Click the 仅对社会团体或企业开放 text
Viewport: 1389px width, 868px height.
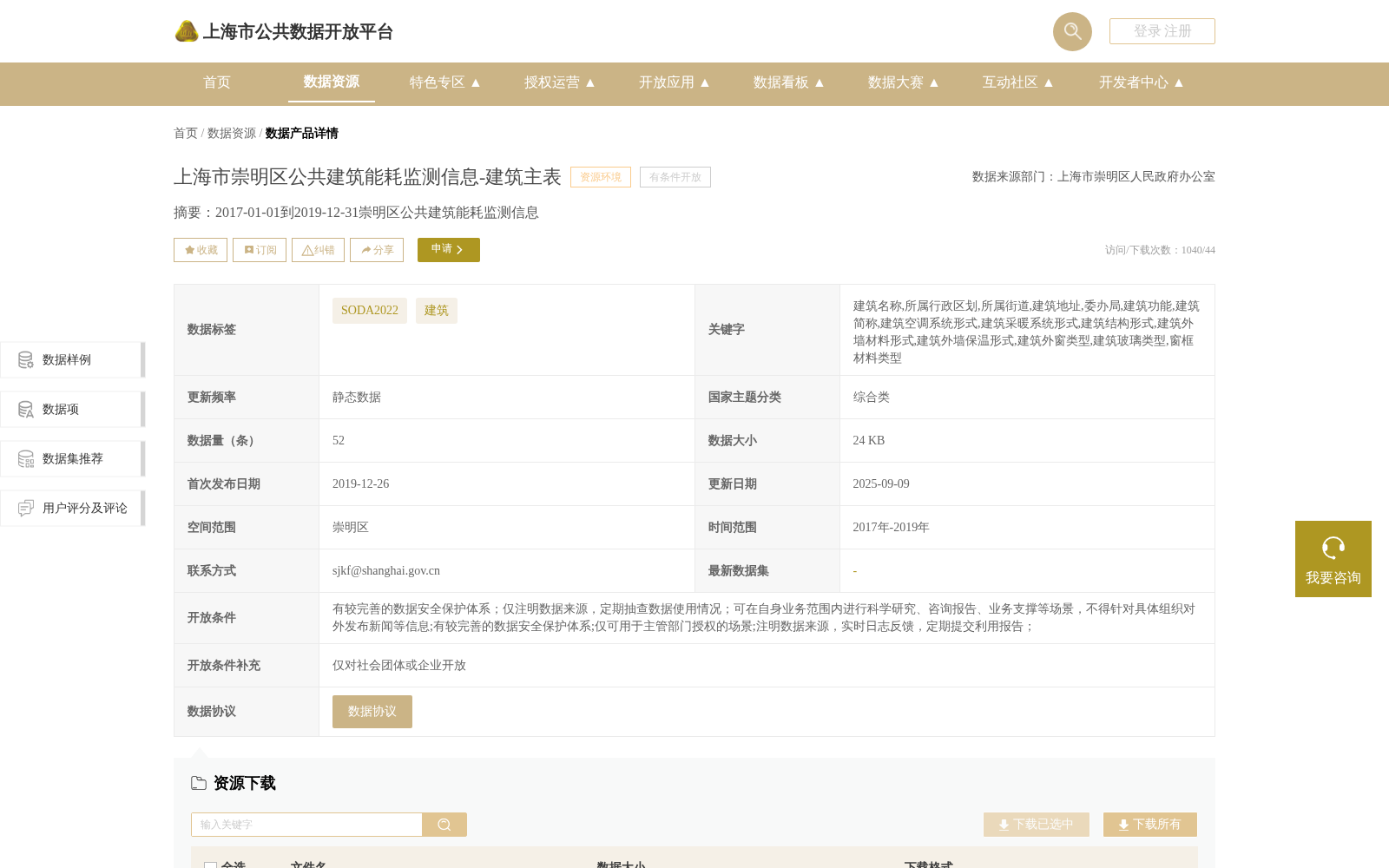tap(399, 666)
